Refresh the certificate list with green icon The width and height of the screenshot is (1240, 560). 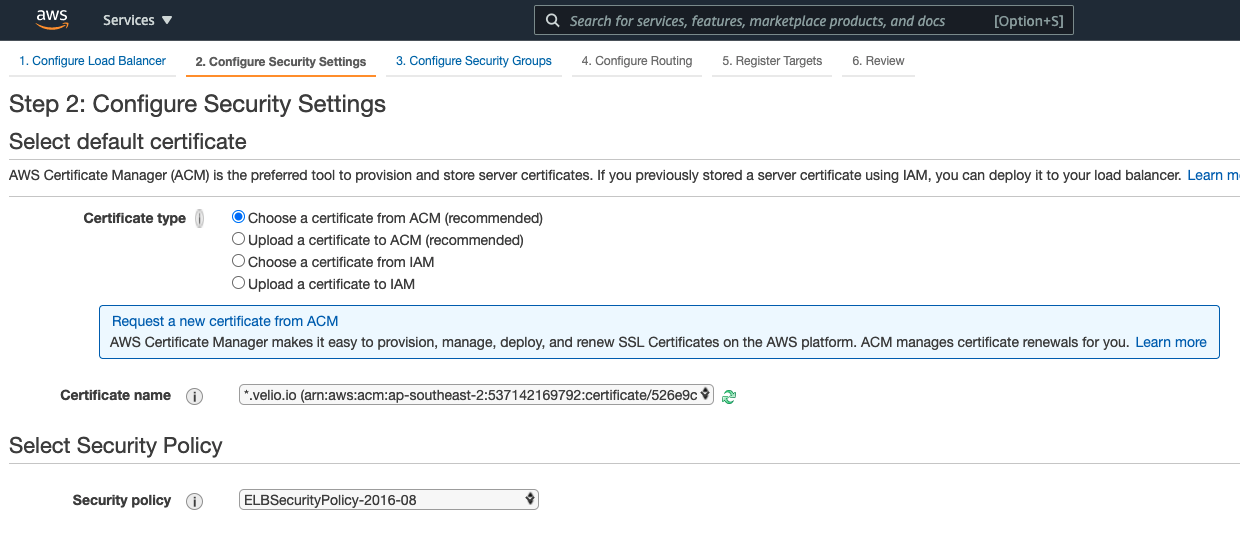pos(729,396)
